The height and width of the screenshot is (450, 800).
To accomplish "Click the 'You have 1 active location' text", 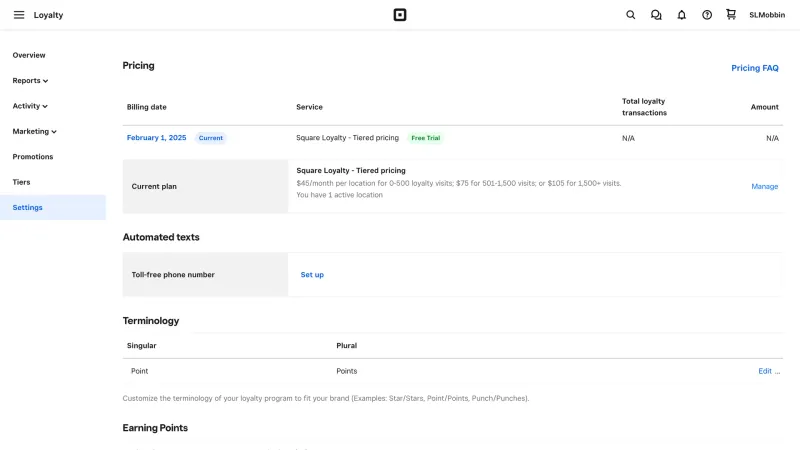I will pos(339,195).
